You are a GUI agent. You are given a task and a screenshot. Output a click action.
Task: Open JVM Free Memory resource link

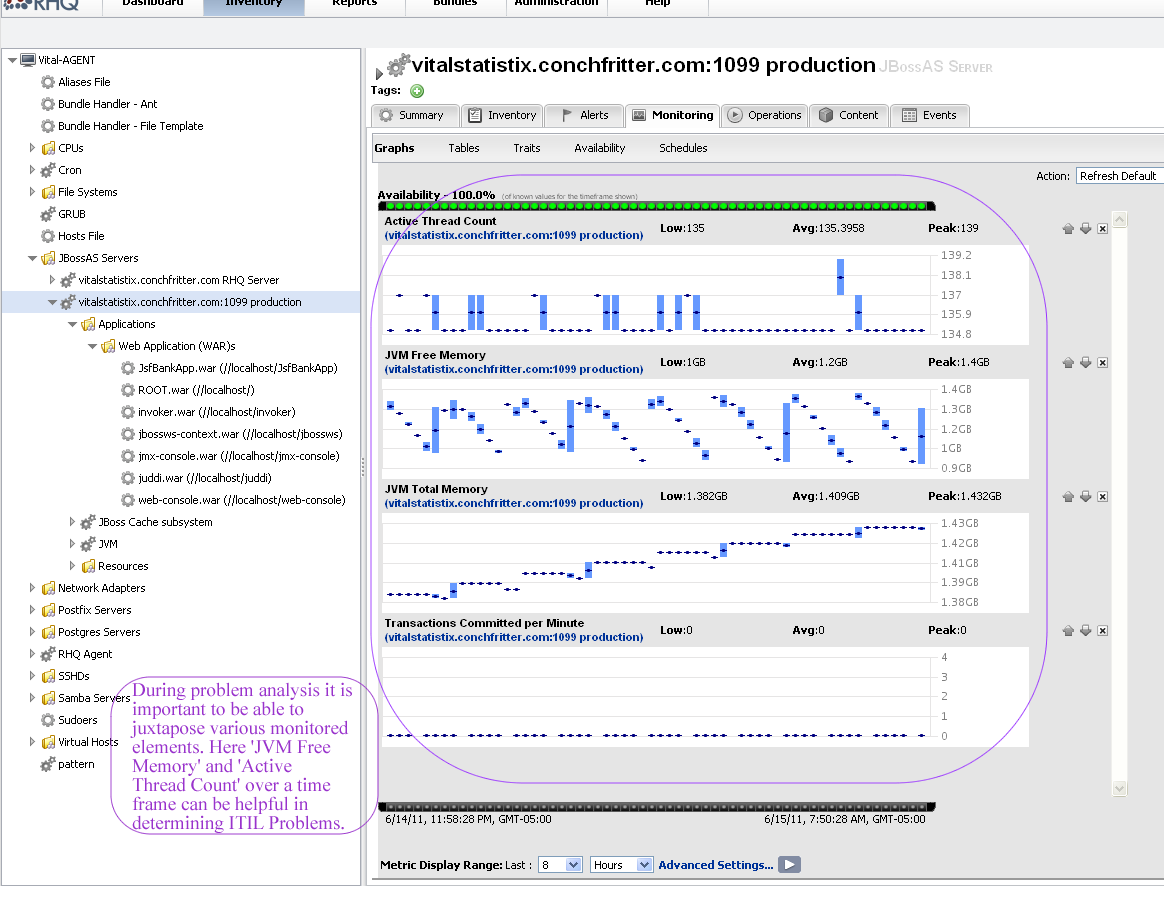pos(514,369)
